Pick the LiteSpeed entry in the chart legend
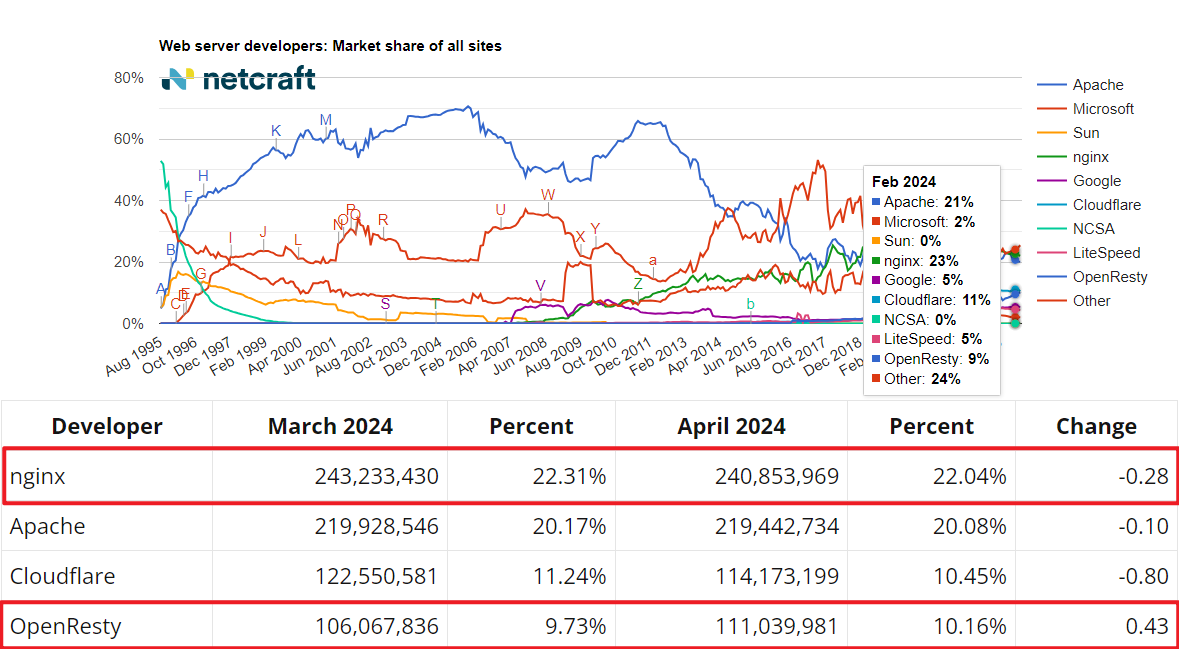Viewport: 1179px width, 649px height. tap(1089, 253)
